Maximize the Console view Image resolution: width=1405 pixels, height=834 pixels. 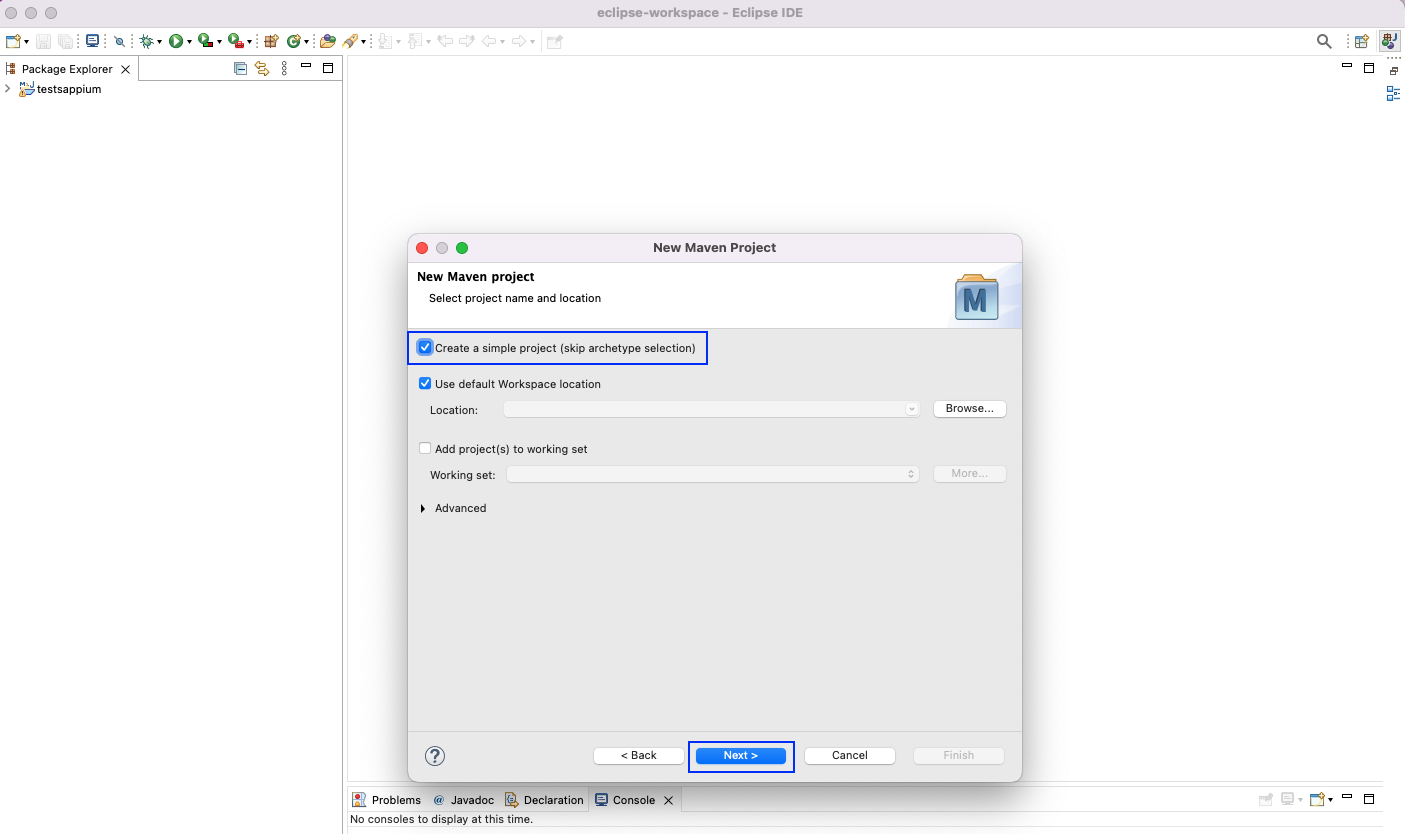[1369, 799]
